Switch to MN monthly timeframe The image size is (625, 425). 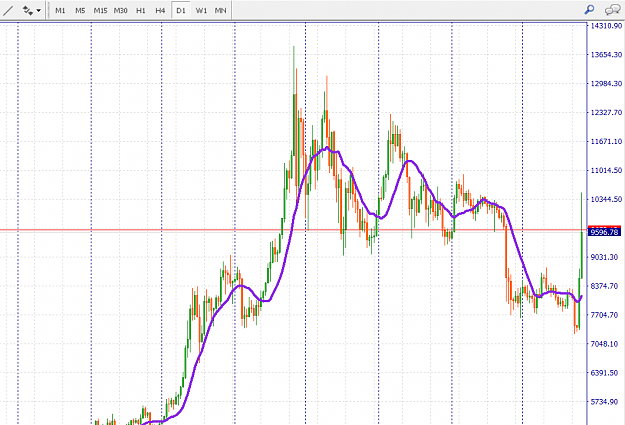click(220, 10)
